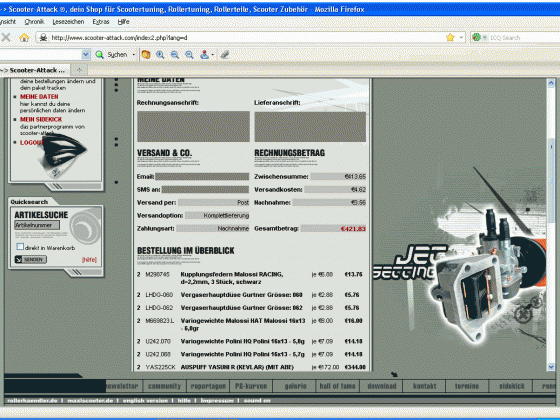Viewport: 560px width, 420px height.
Task: Click the browser address bar URL
Action: pyautogui.click(x=119, y=38)
